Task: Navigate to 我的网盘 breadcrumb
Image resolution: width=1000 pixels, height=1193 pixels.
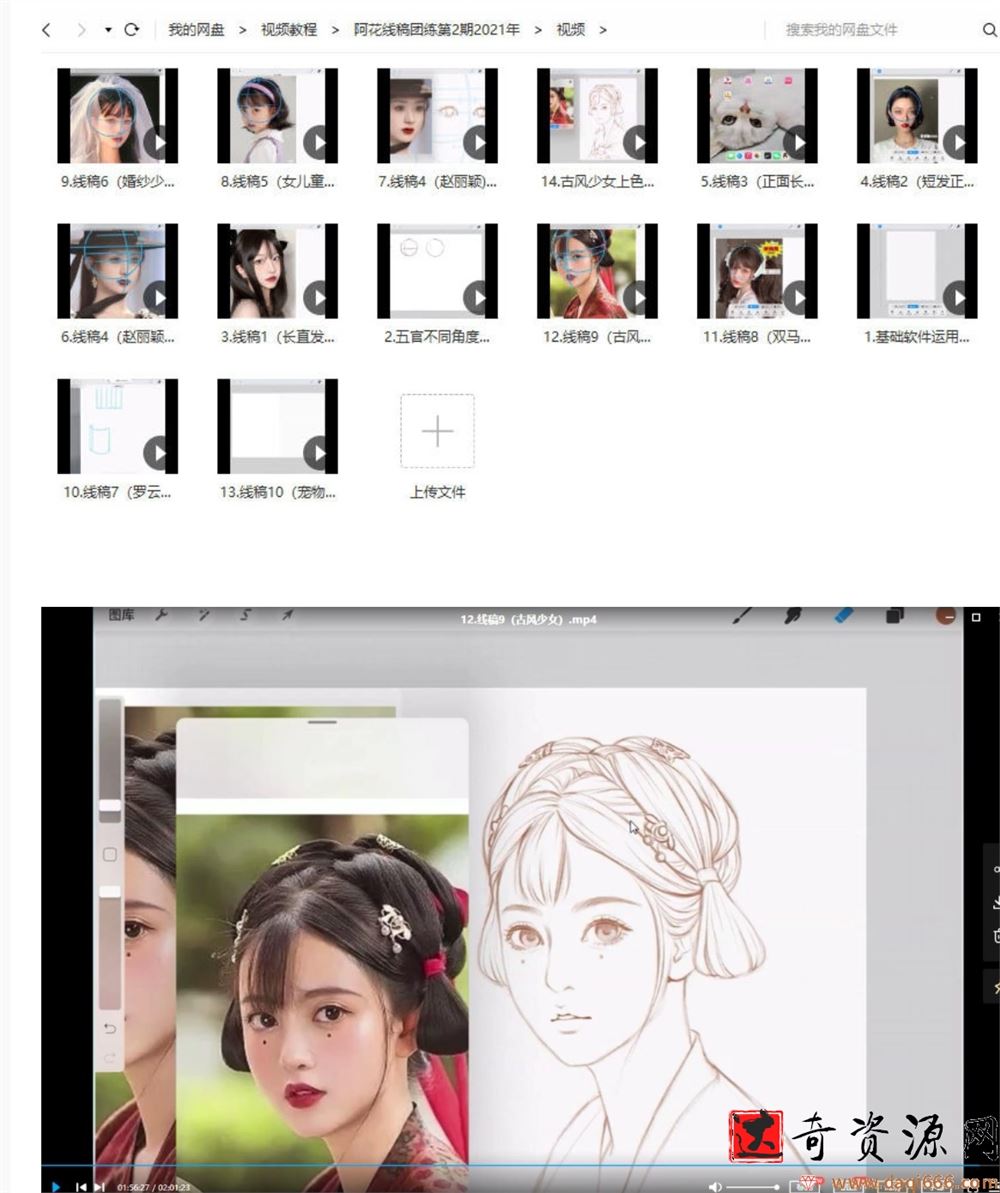Action: point(196,30)
